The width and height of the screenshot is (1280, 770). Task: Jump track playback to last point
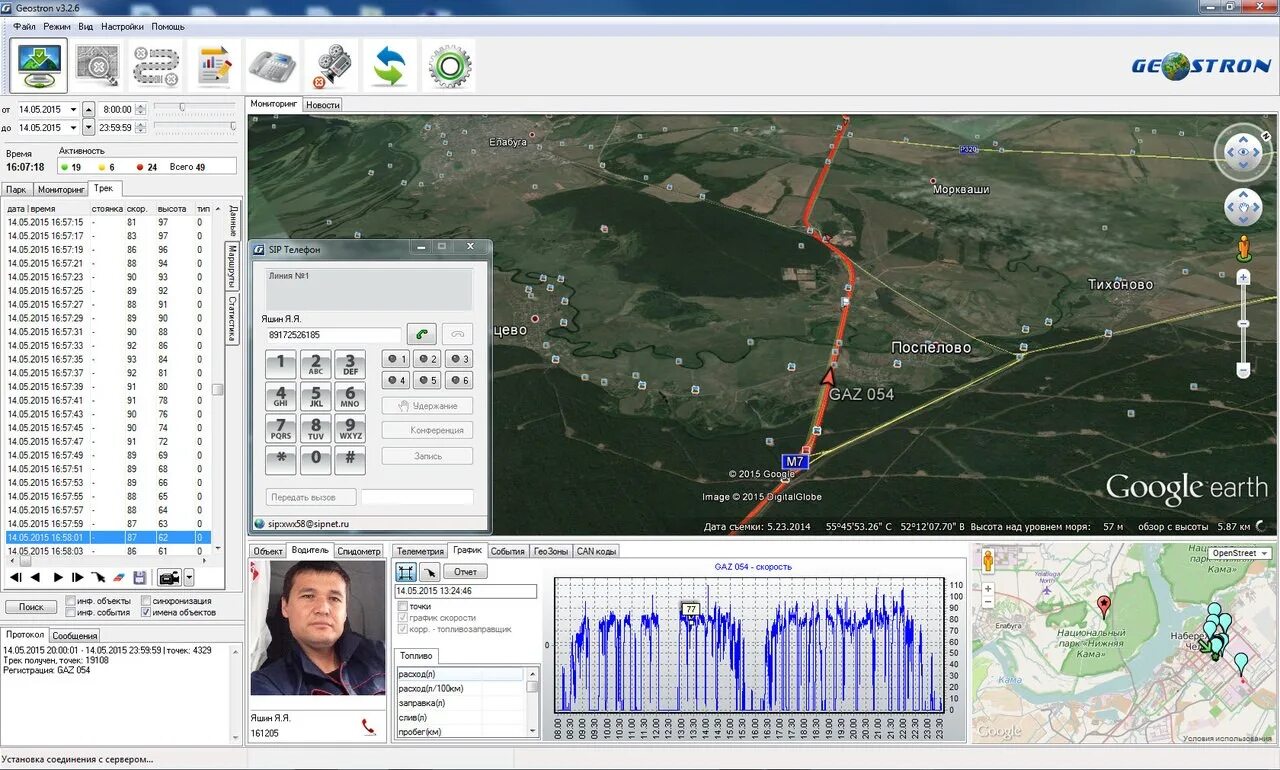coord(78,577)
